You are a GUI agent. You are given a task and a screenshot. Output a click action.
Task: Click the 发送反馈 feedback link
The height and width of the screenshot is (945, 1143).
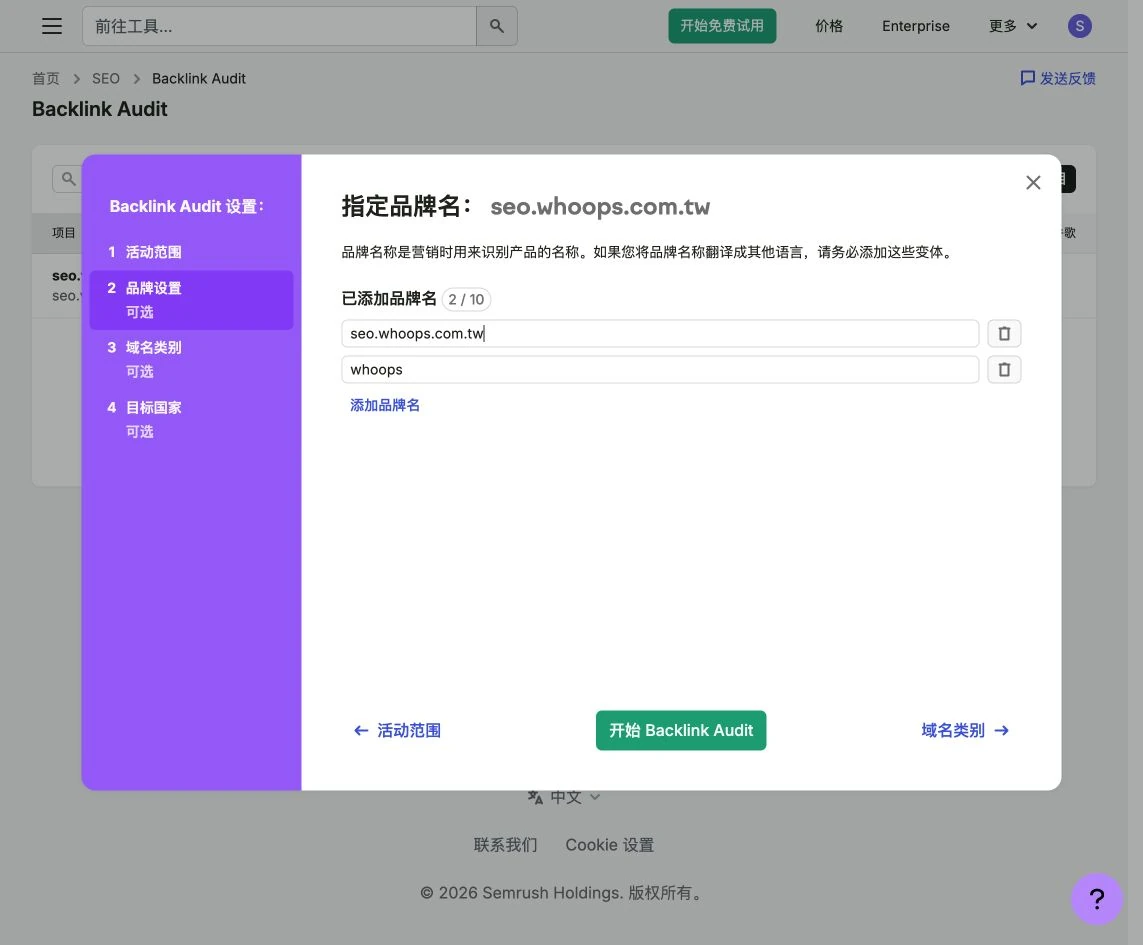coord(1058,78)
